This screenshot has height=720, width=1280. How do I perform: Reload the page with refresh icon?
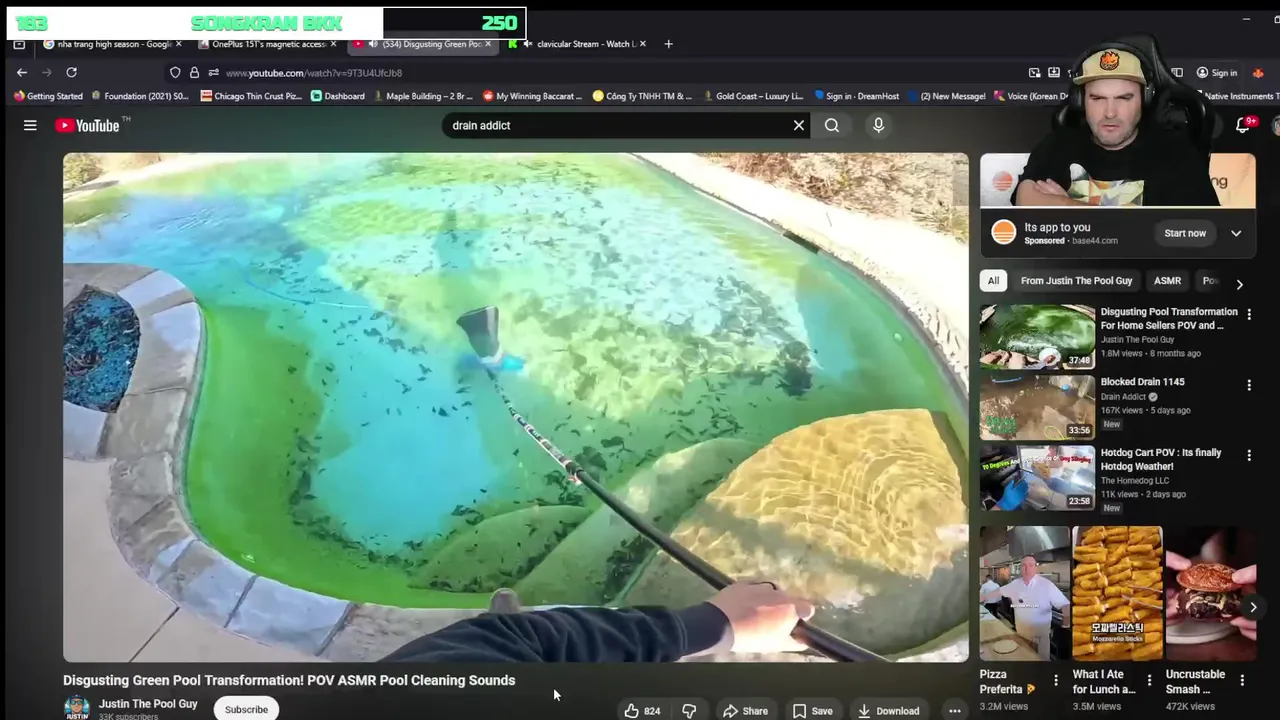[x=71, y=72]
